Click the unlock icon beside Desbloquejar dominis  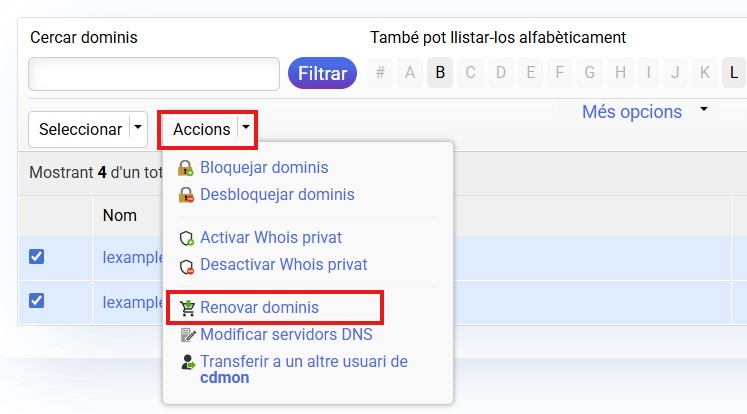[x=185, y=195]
